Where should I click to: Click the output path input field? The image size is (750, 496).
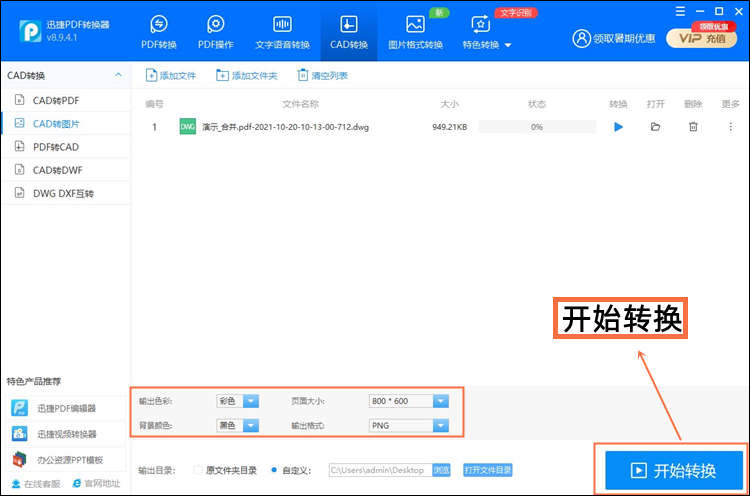[x=380, y=470]
